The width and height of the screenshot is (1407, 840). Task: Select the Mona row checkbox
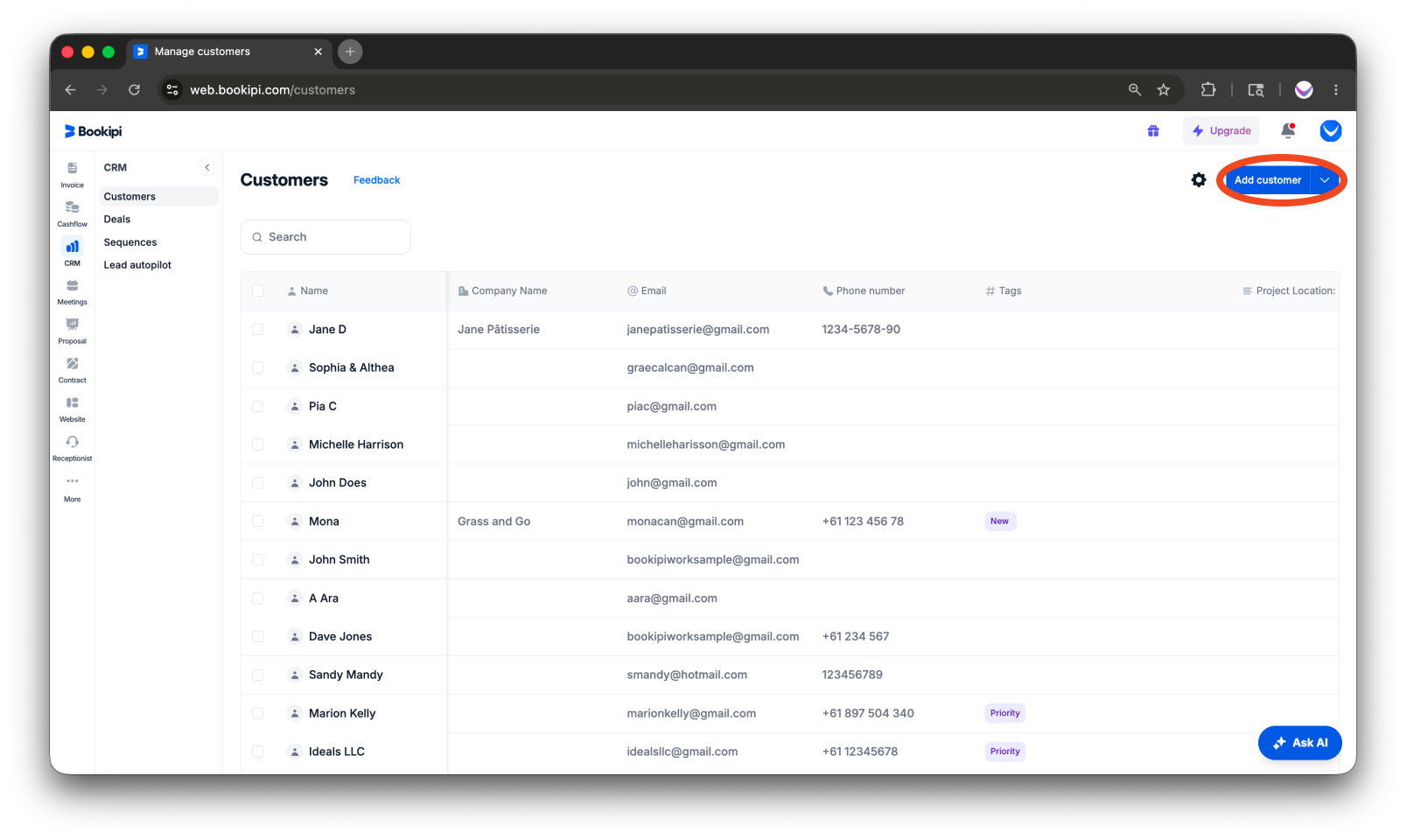257,521
